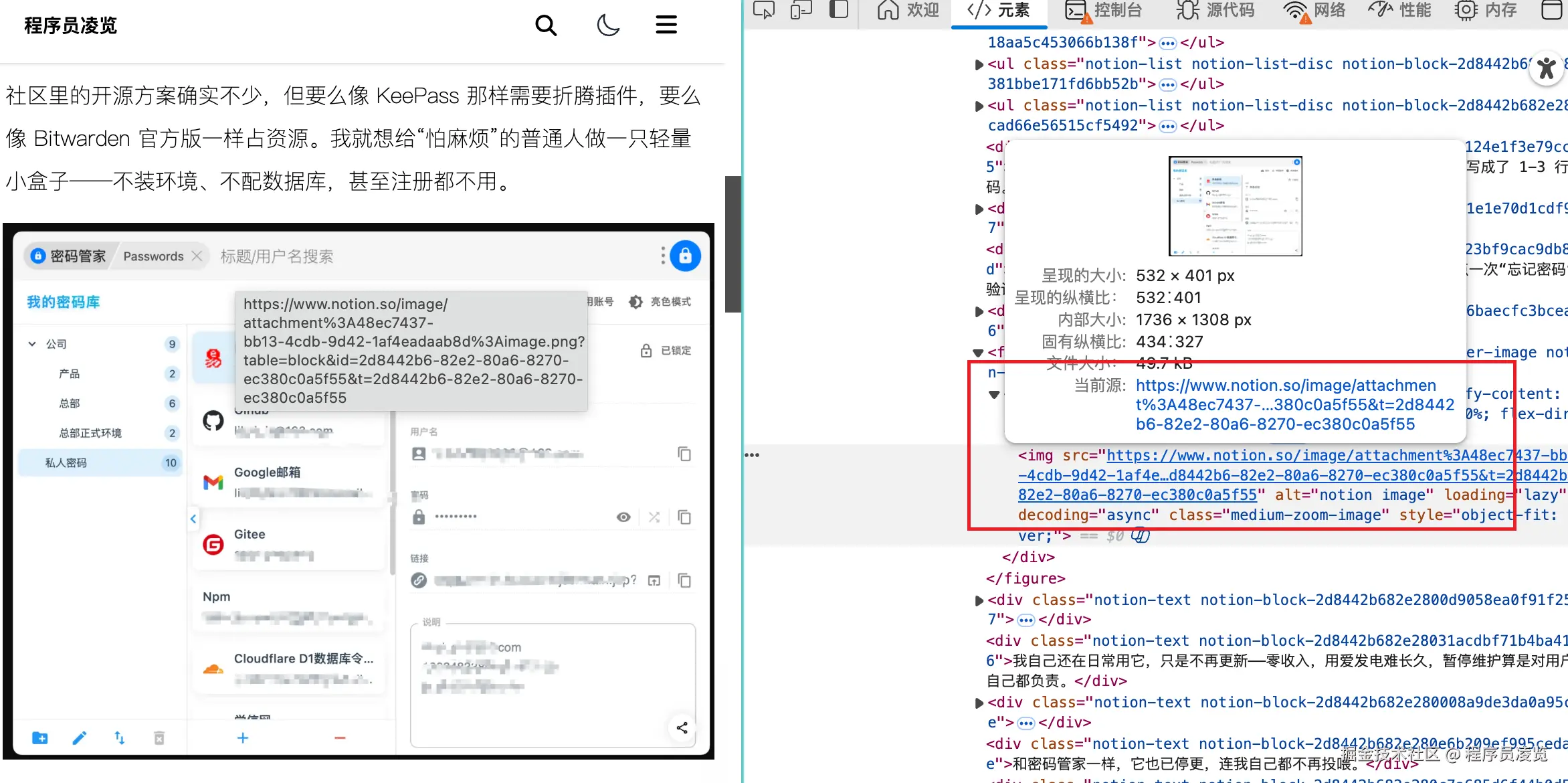Click the dark vertical scrollbar on the page

[733, 244]
